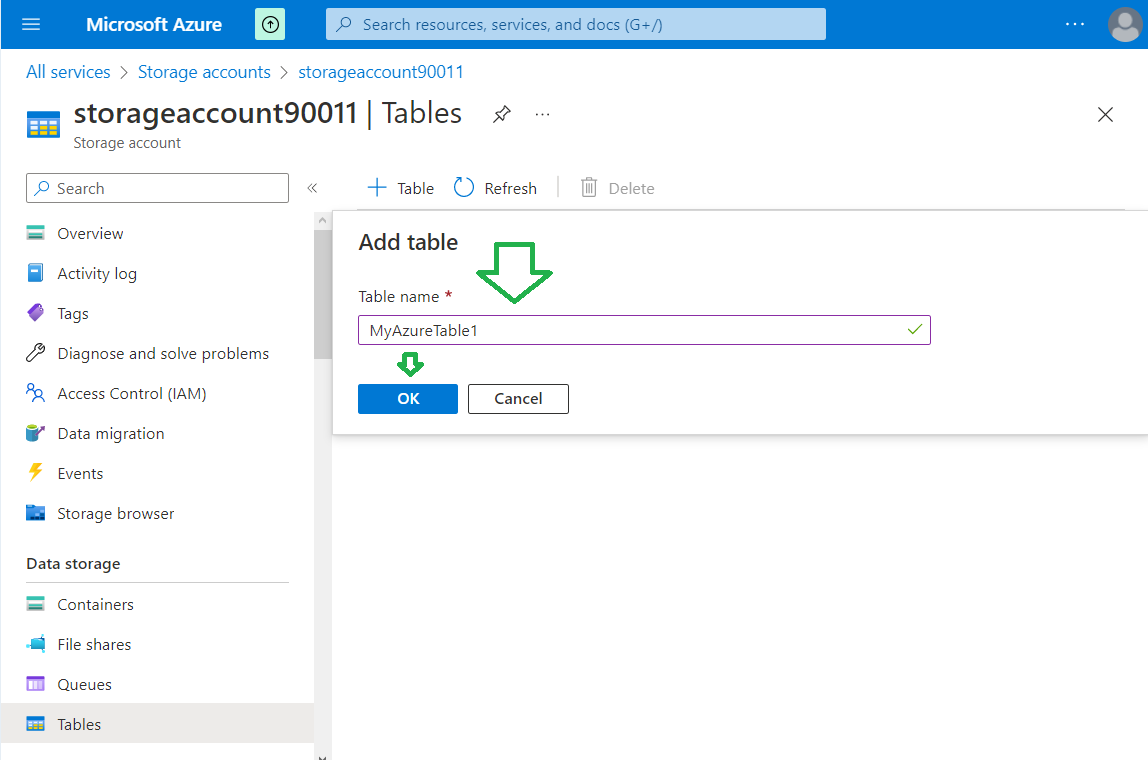Click the sidebar scroll up arrow

(x=323, y=220)
